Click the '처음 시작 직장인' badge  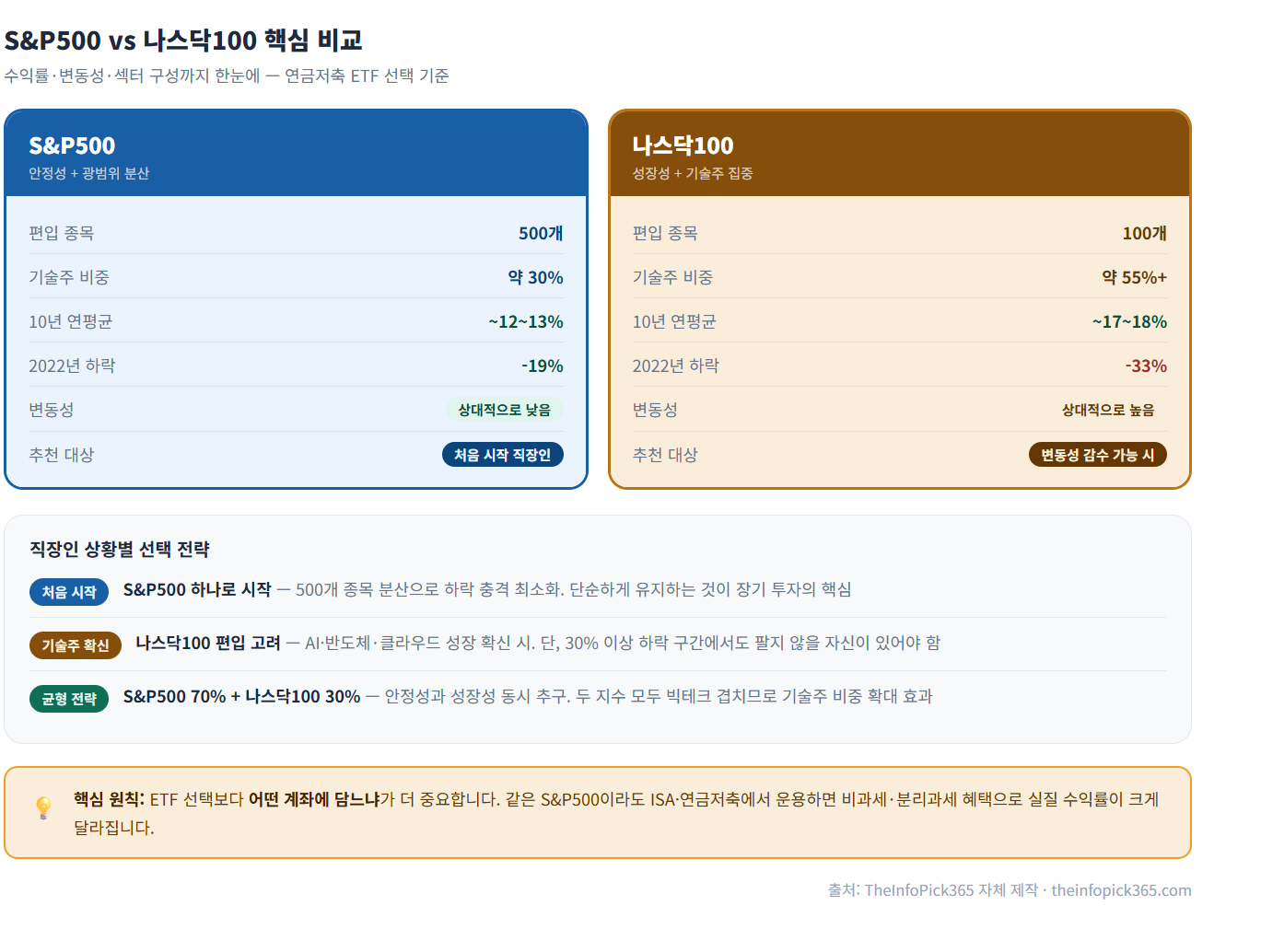click(x=502, y=455)
